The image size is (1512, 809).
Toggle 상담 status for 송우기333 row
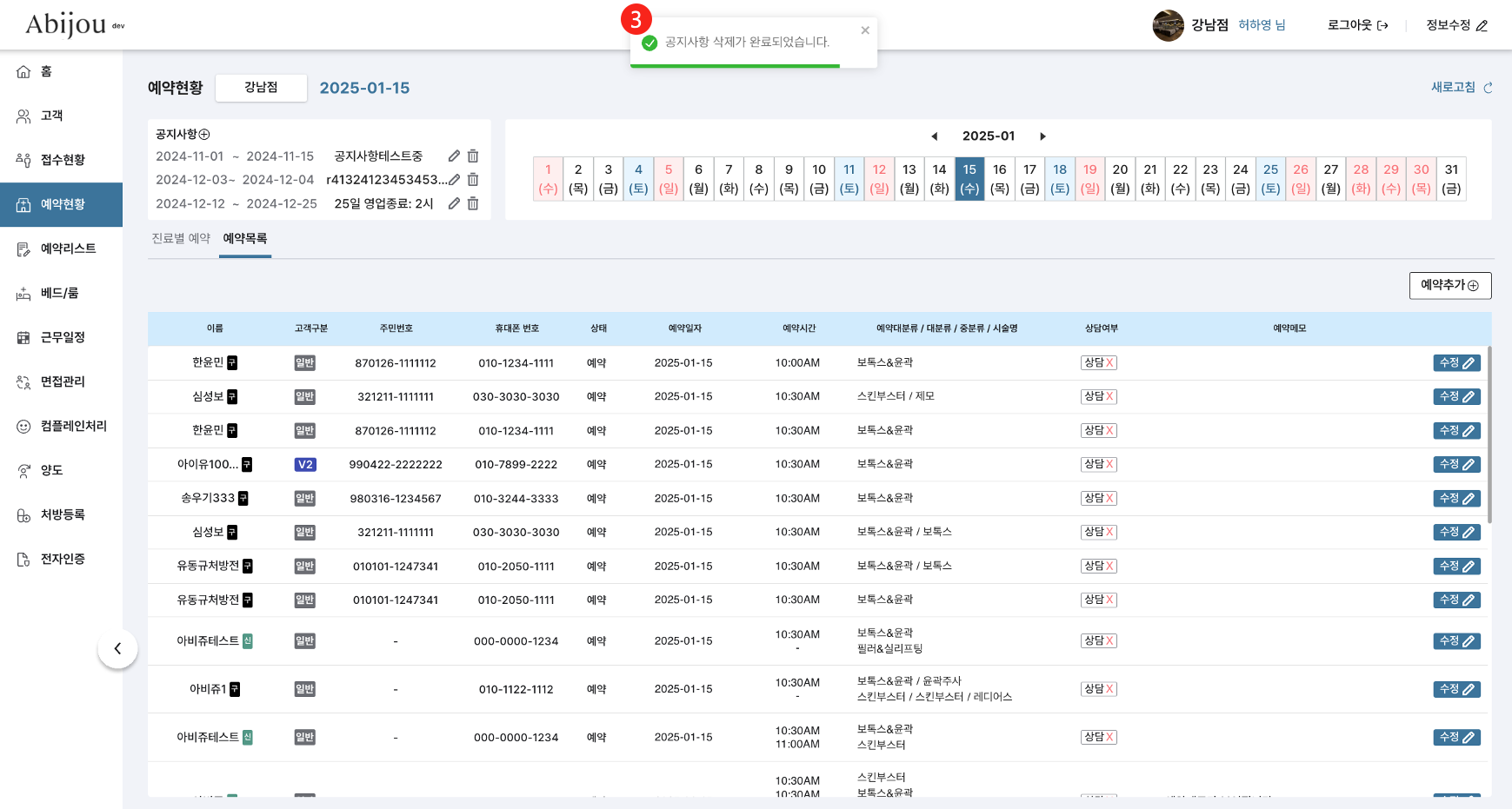(x=1098, y=499)
